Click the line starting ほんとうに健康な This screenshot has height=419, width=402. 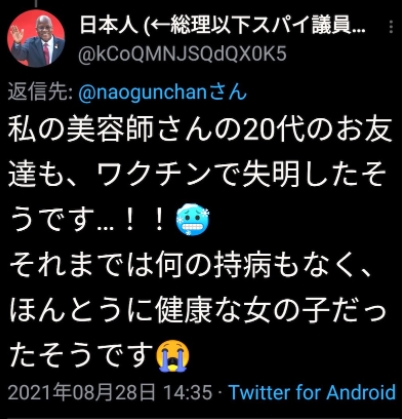(198, 311)
